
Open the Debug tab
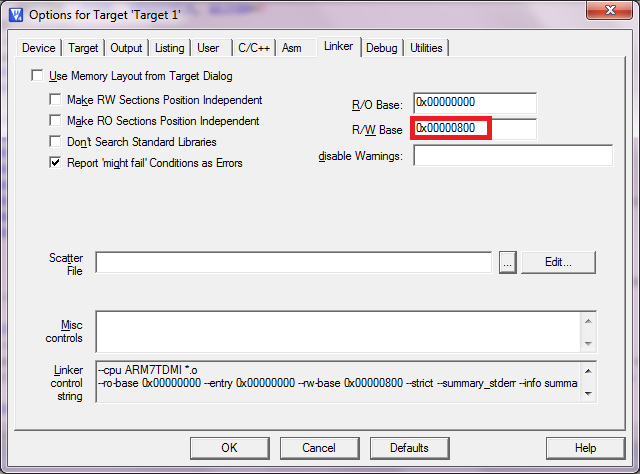pyautogui.click(x=381, y=48)
